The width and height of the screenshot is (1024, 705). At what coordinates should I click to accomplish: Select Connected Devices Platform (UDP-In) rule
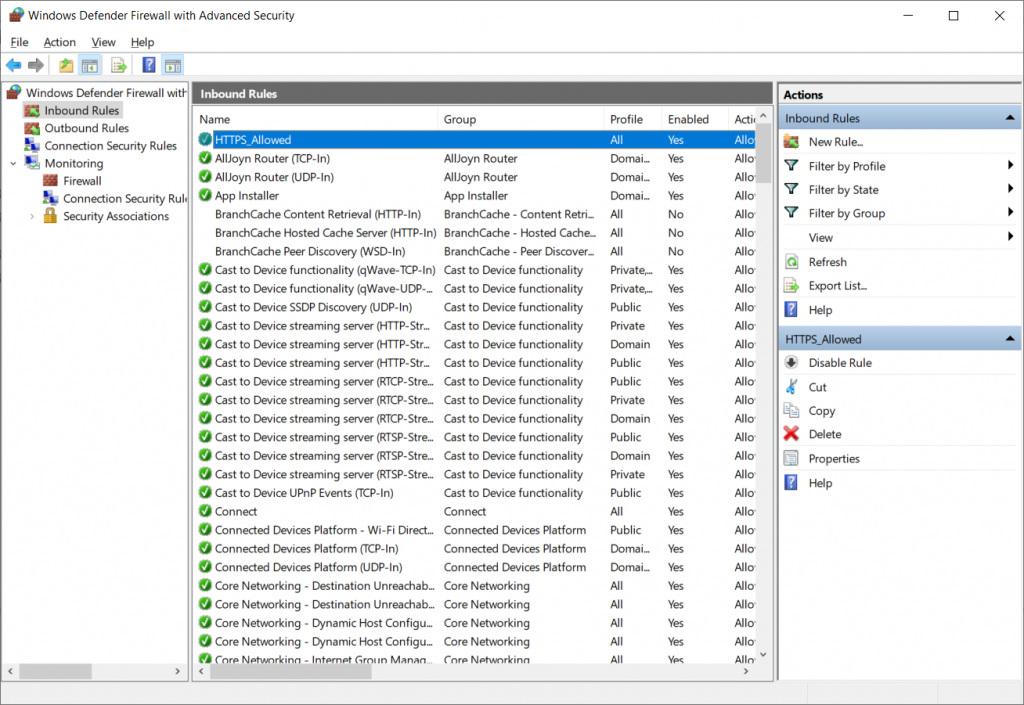[476, 567]
